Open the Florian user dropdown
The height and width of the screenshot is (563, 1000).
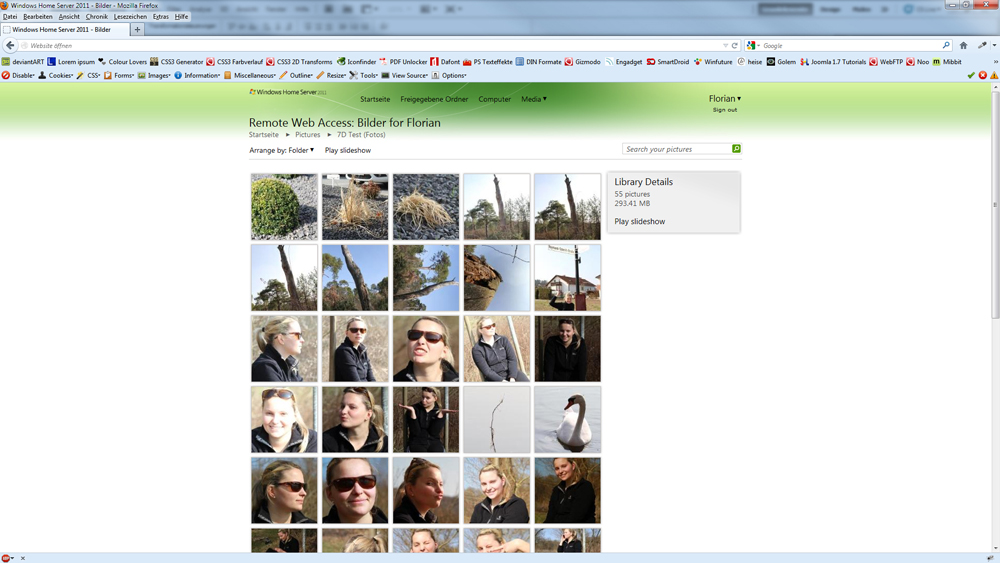(x=725, y=99)
